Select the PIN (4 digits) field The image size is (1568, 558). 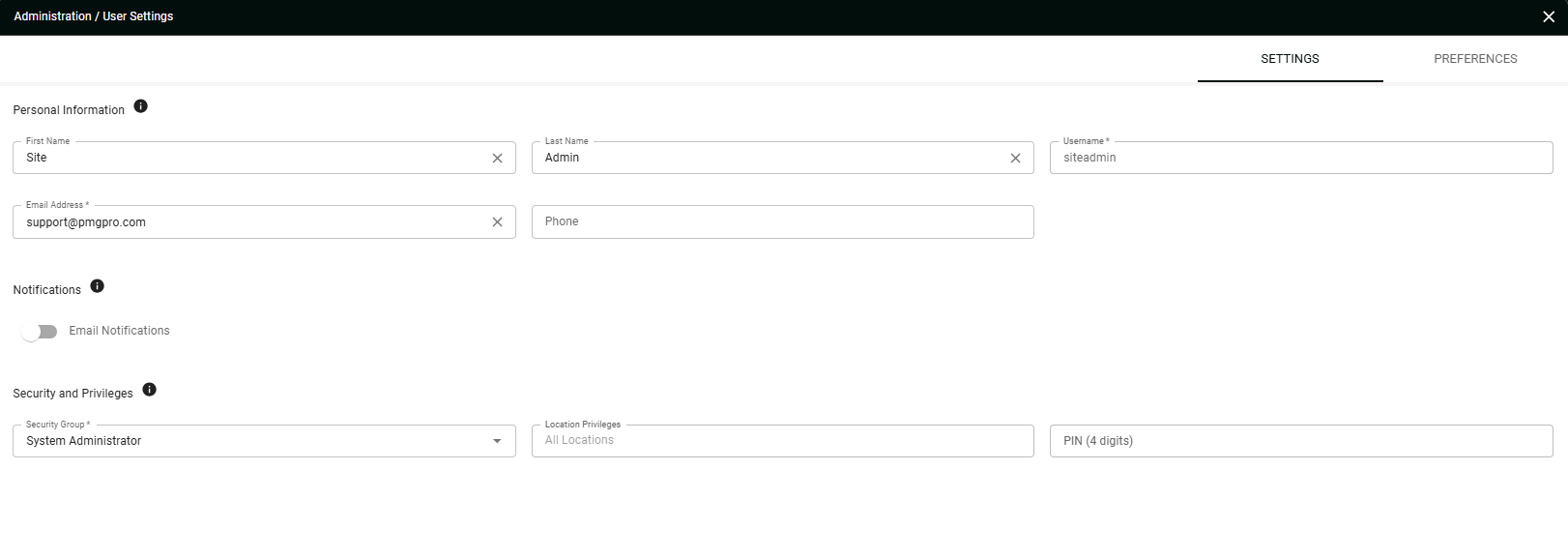(x=1301, y=441)
